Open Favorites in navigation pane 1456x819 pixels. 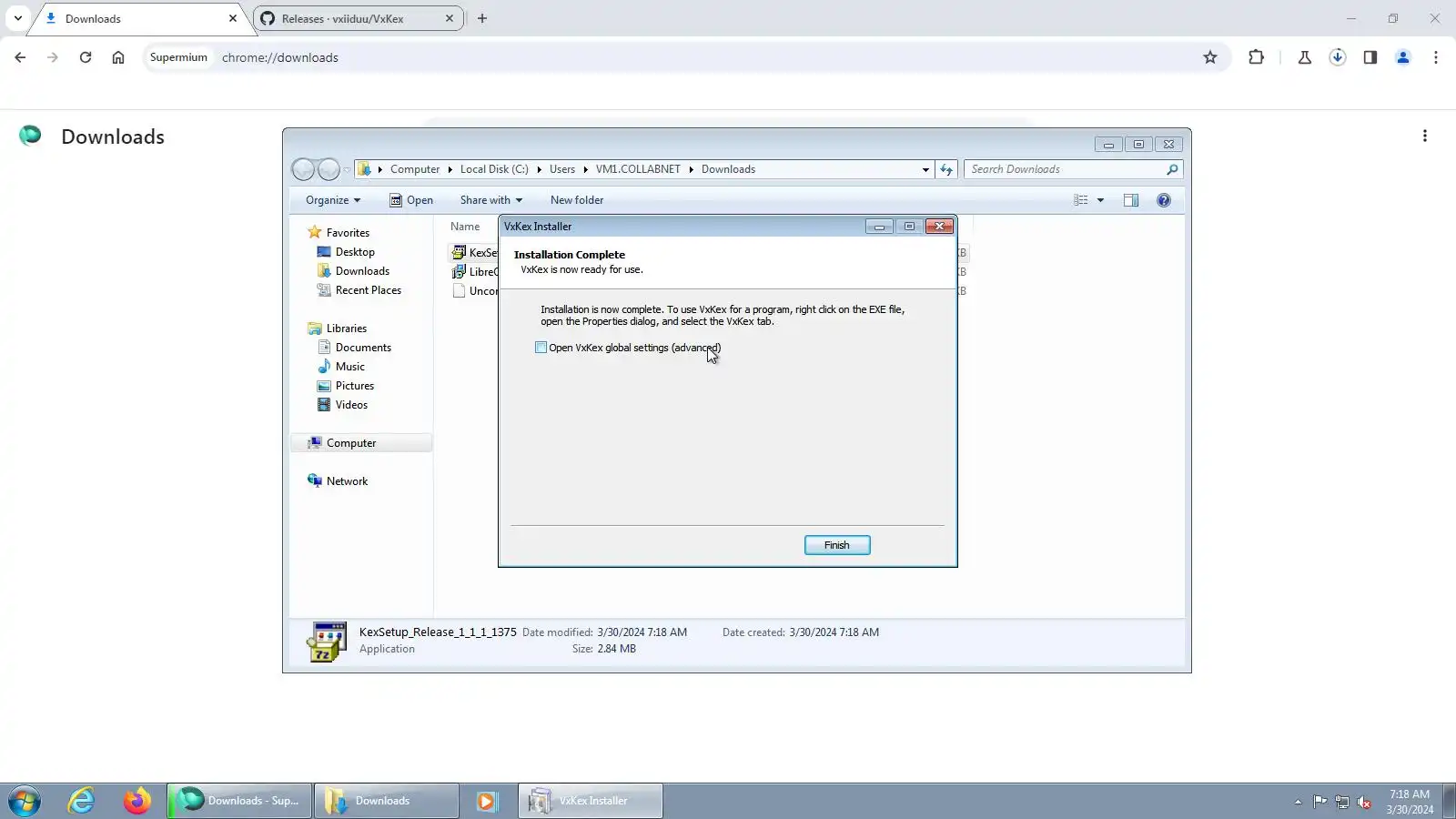(x=348, y=233)
